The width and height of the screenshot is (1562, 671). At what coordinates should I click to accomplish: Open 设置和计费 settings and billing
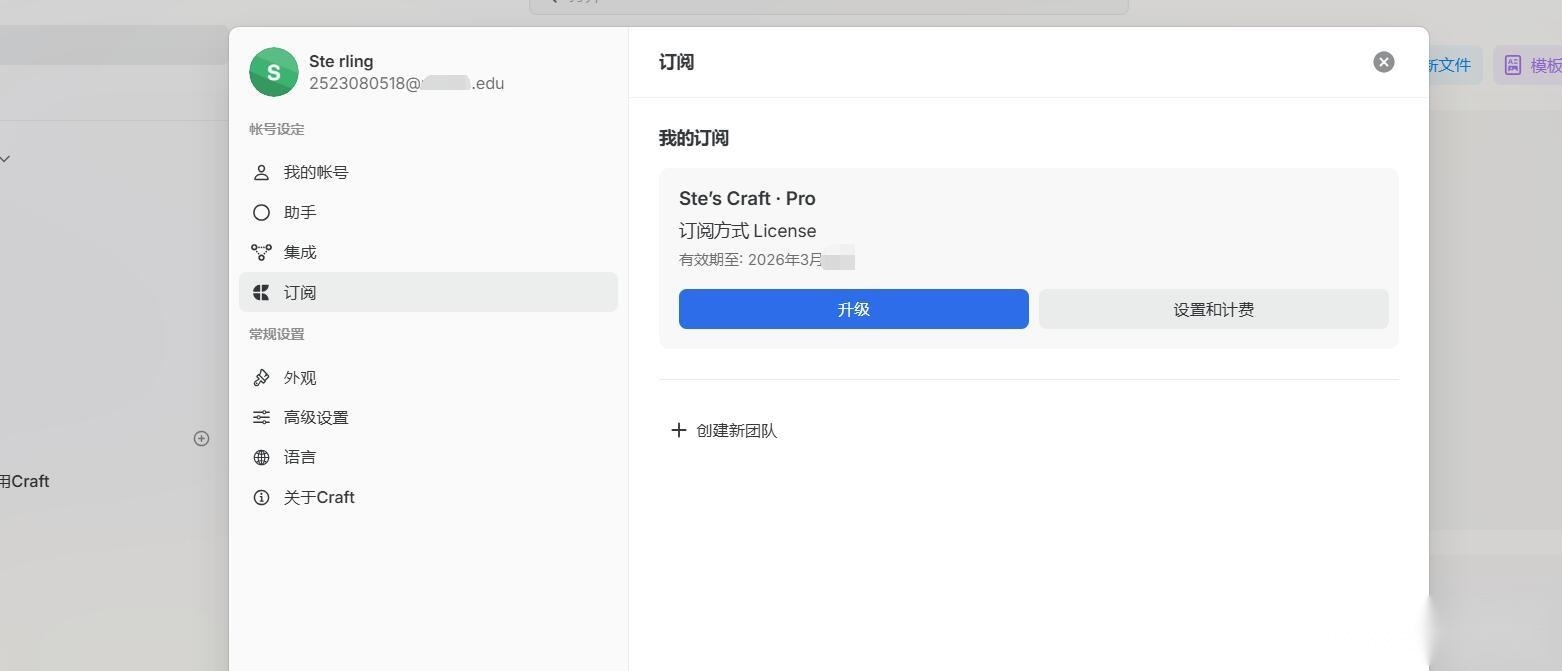1214,309
